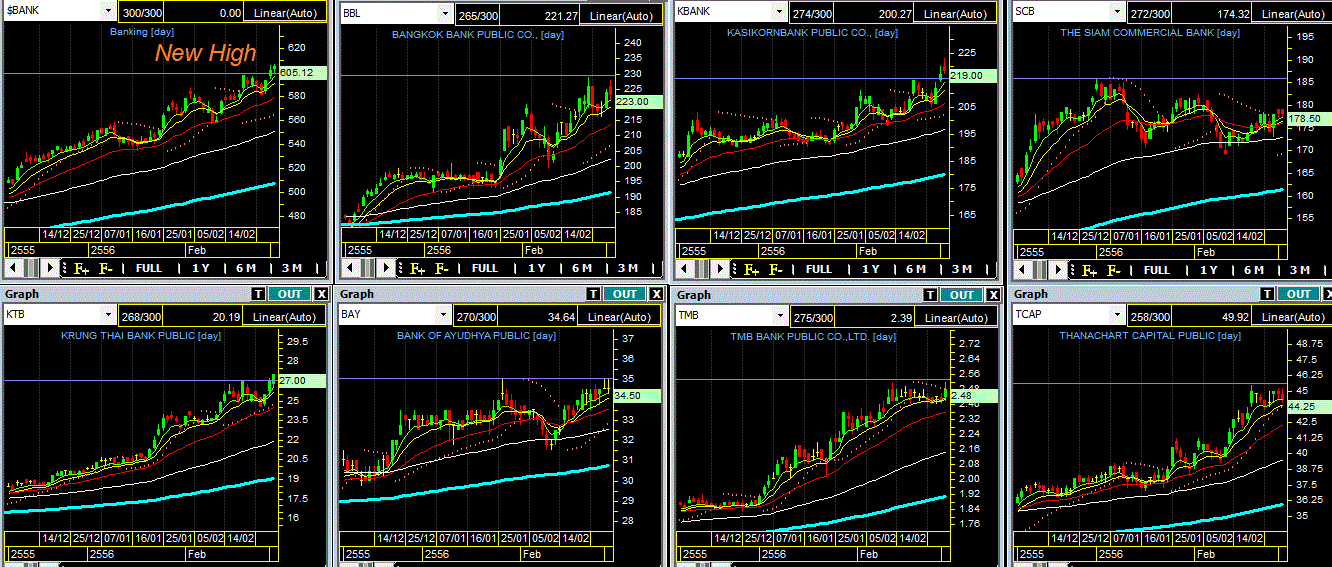Open the TCAP symbol dropdown
This screenshot has width=1332, height=567.
(x=1118, y=314)
